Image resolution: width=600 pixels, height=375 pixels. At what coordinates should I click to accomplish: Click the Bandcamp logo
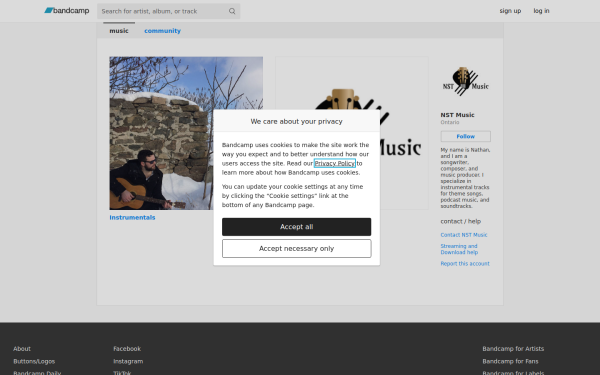67,11
